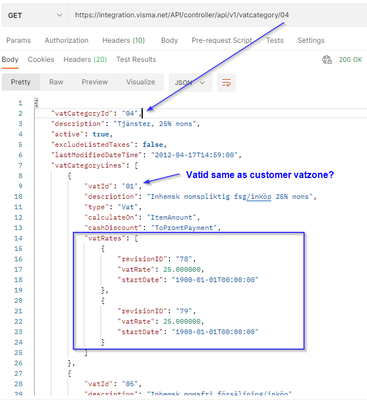Switch to Raw view
This screenshot has height=400, width=367.
coord(56,82)
